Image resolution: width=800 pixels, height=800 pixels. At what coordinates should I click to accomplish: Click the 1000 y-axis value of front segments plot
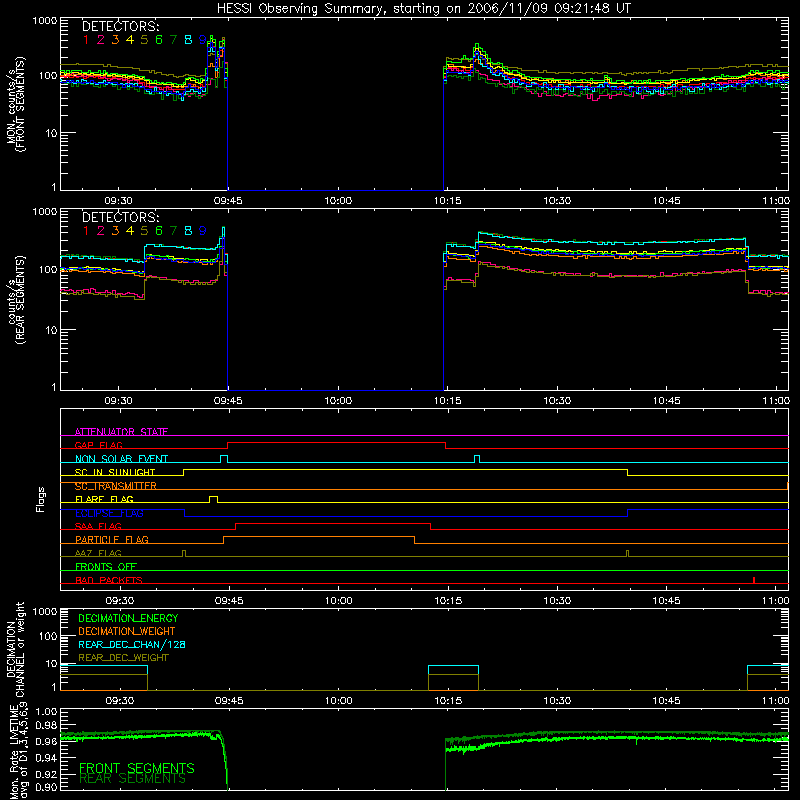45,20
